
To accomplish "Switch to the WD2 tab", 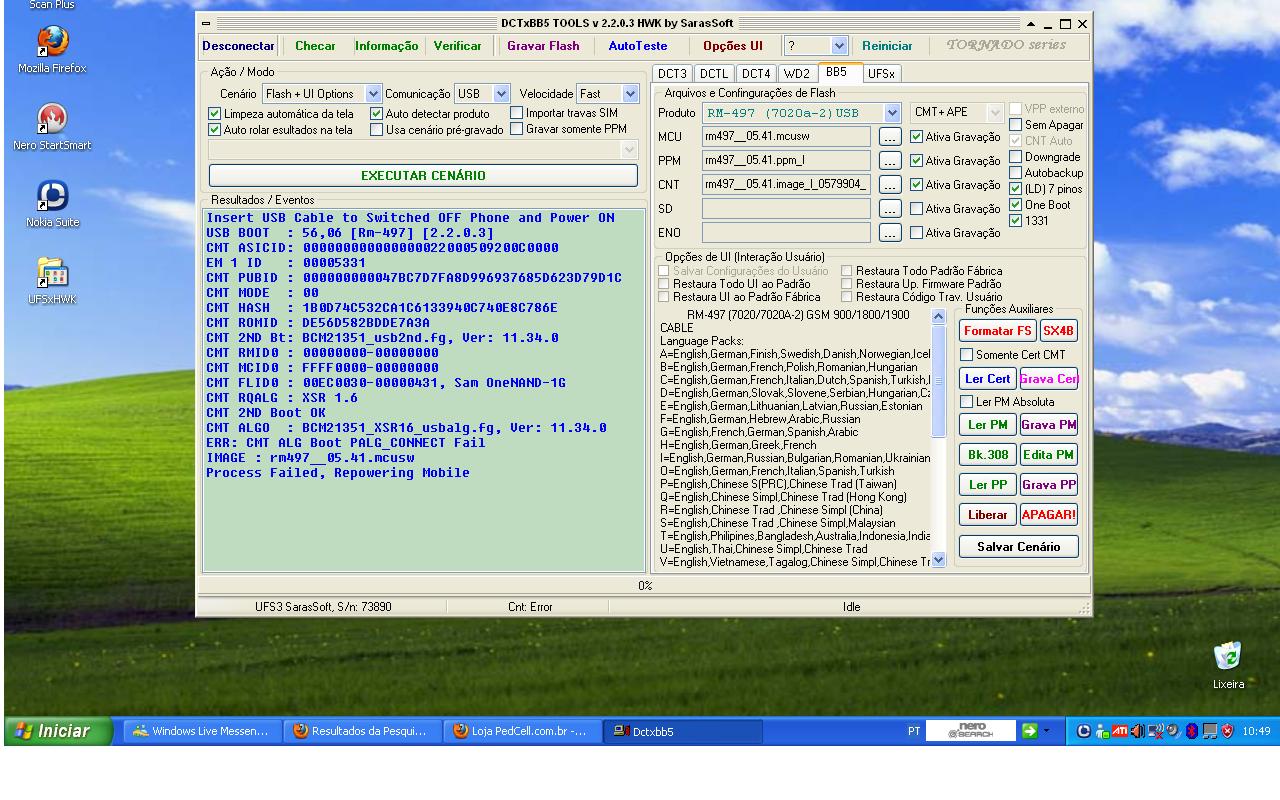I will click(x=797, y=73).
